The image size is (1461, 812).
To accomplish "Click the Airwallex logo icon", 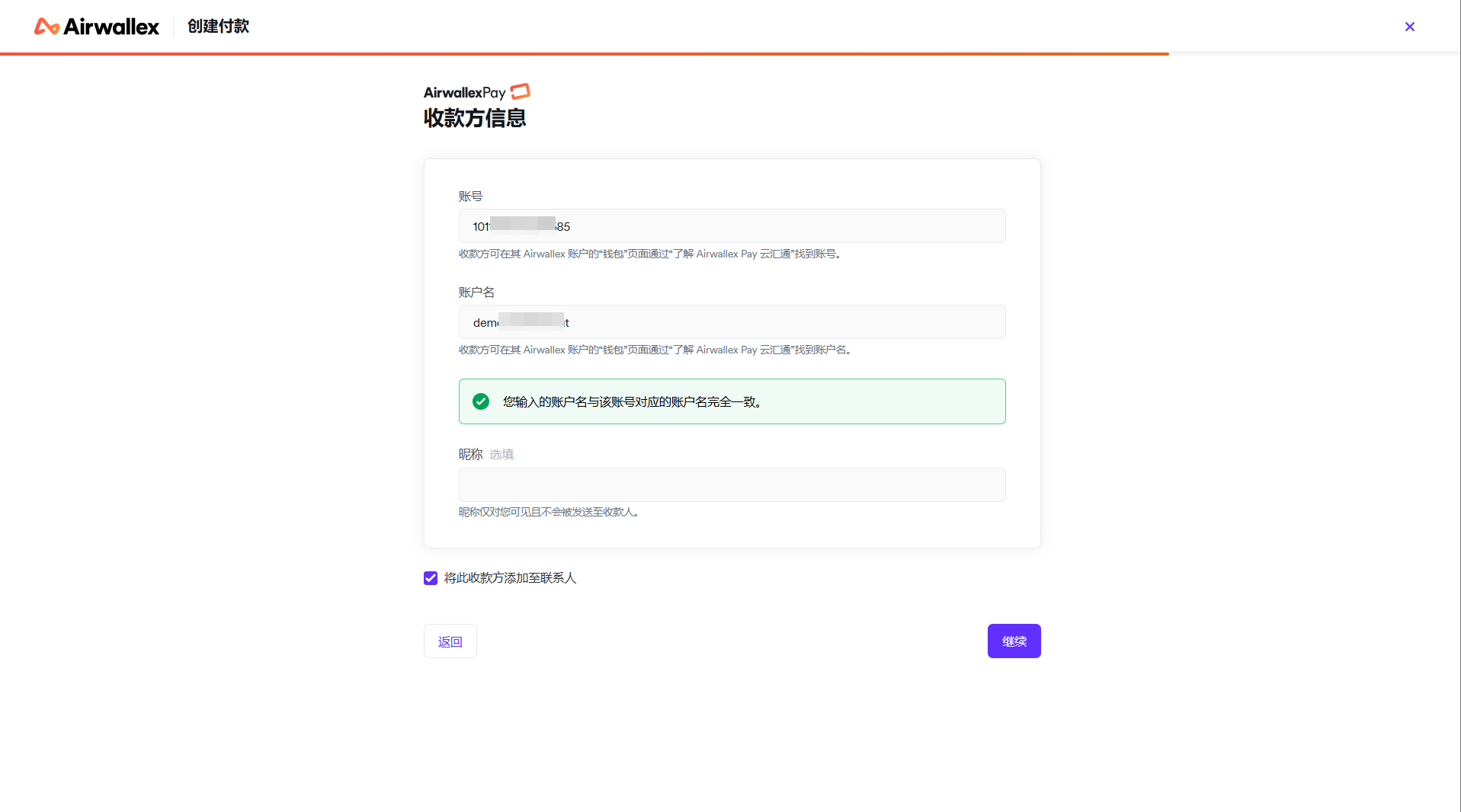I will coord(46,27).
